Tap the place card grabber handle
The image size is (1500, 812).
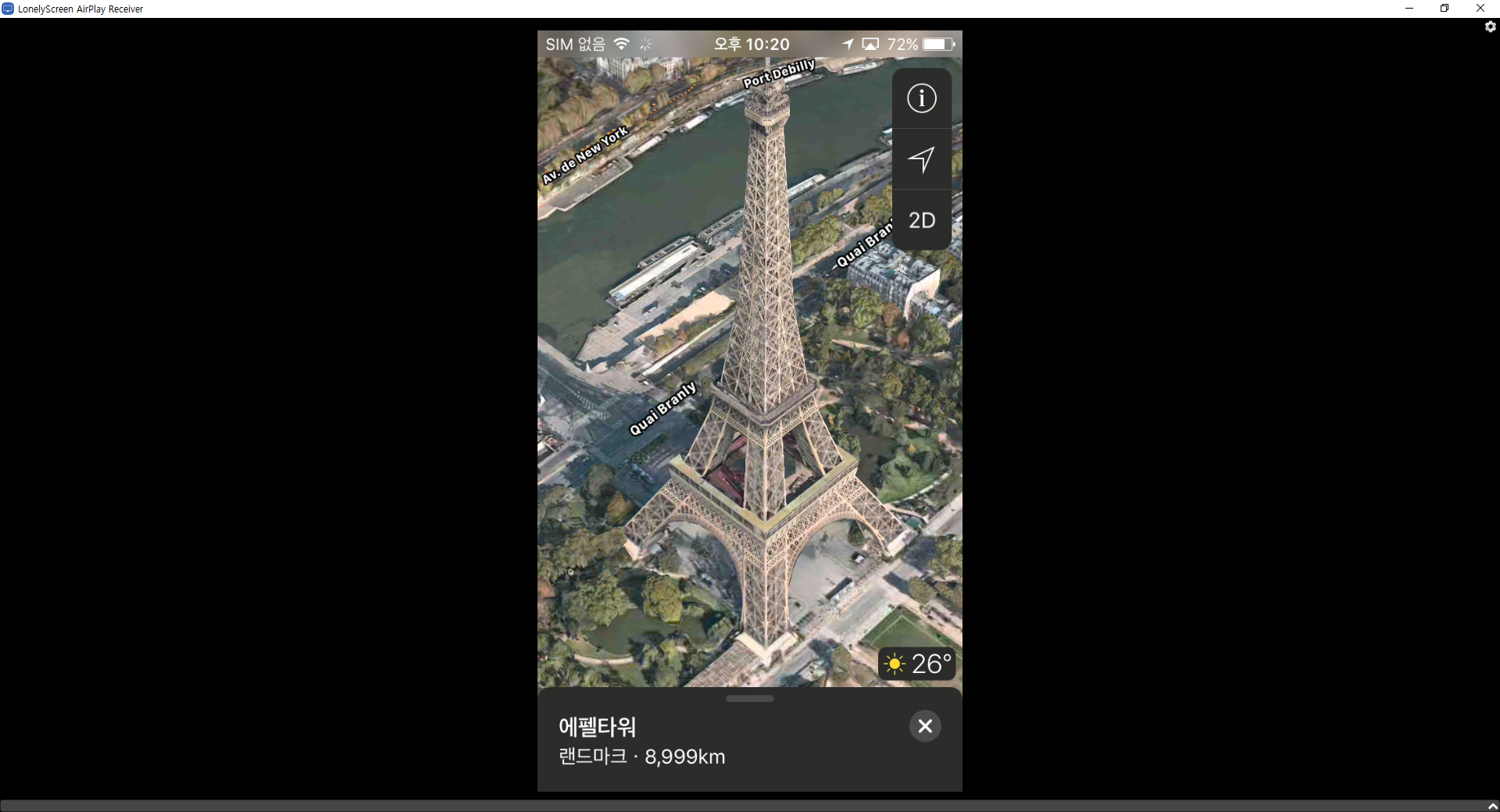tap(750, 698)
